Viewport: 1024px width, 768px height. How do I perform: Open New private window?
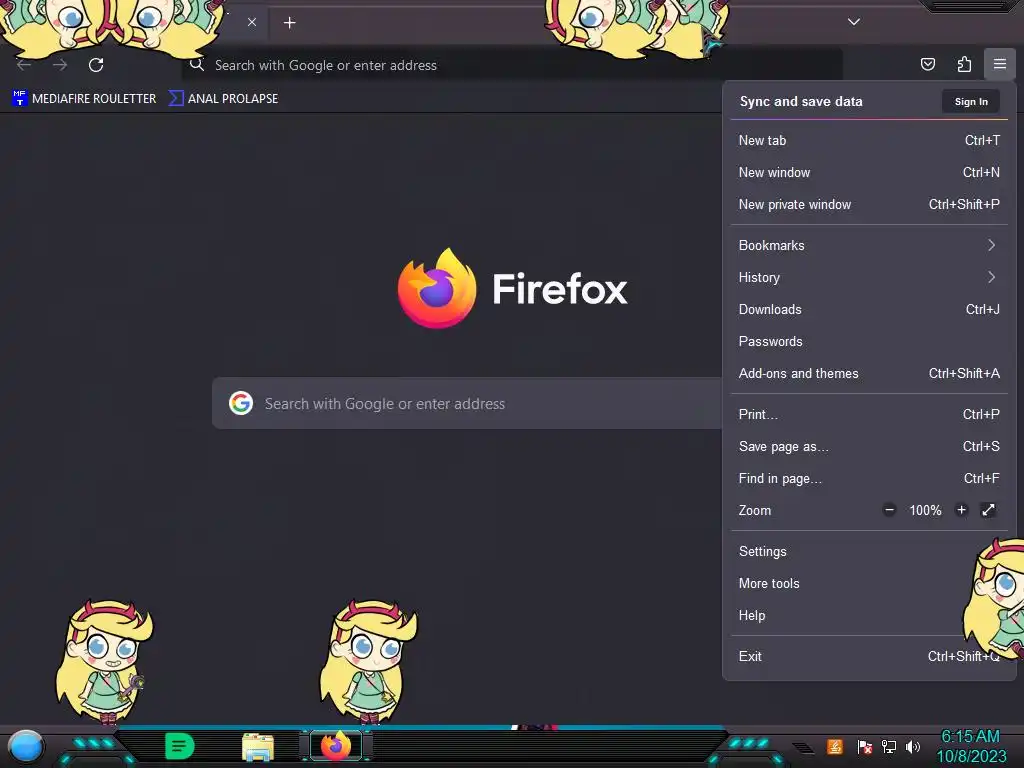click(x=869, y=204)
